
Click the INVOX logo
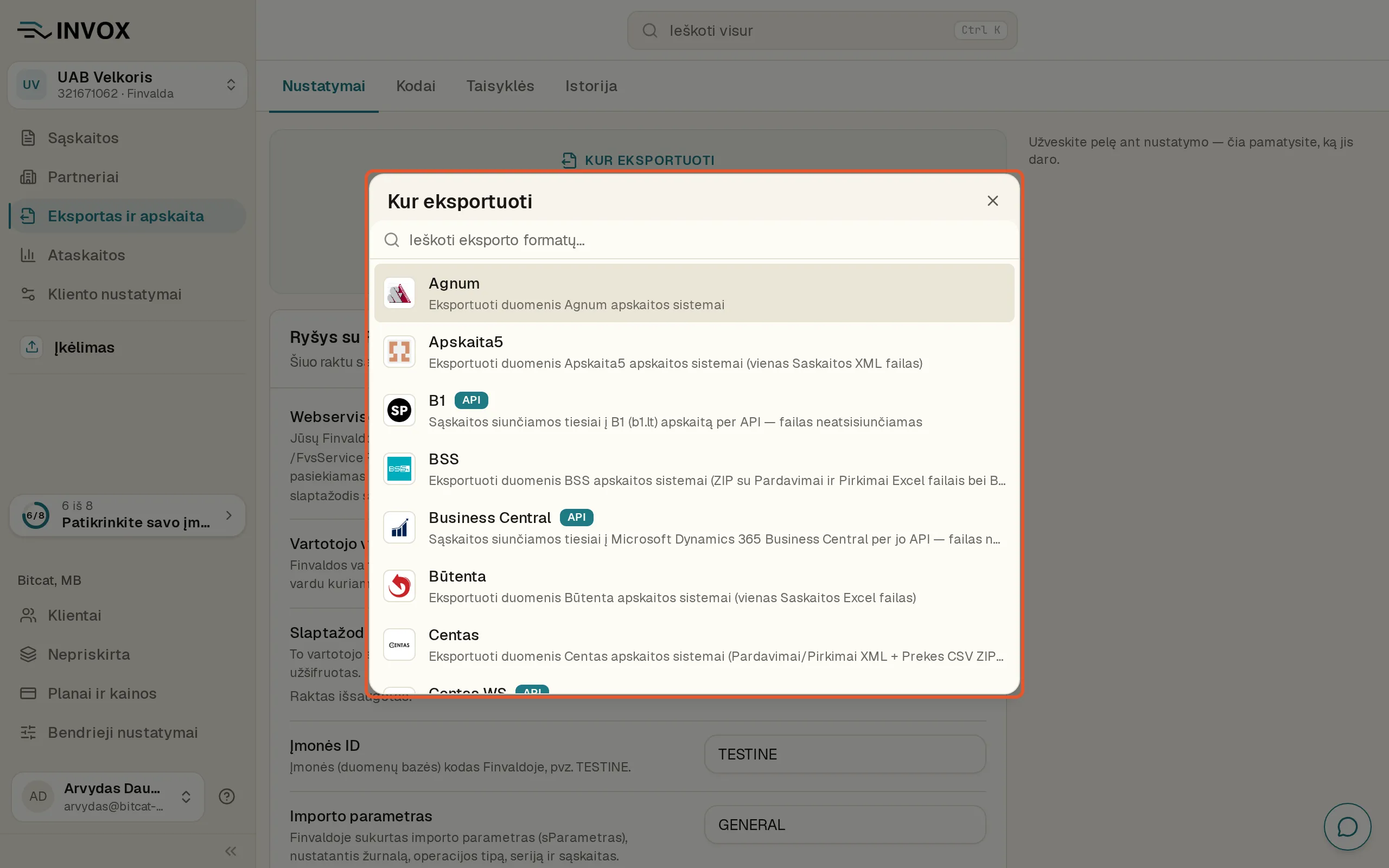click(73, 30)
